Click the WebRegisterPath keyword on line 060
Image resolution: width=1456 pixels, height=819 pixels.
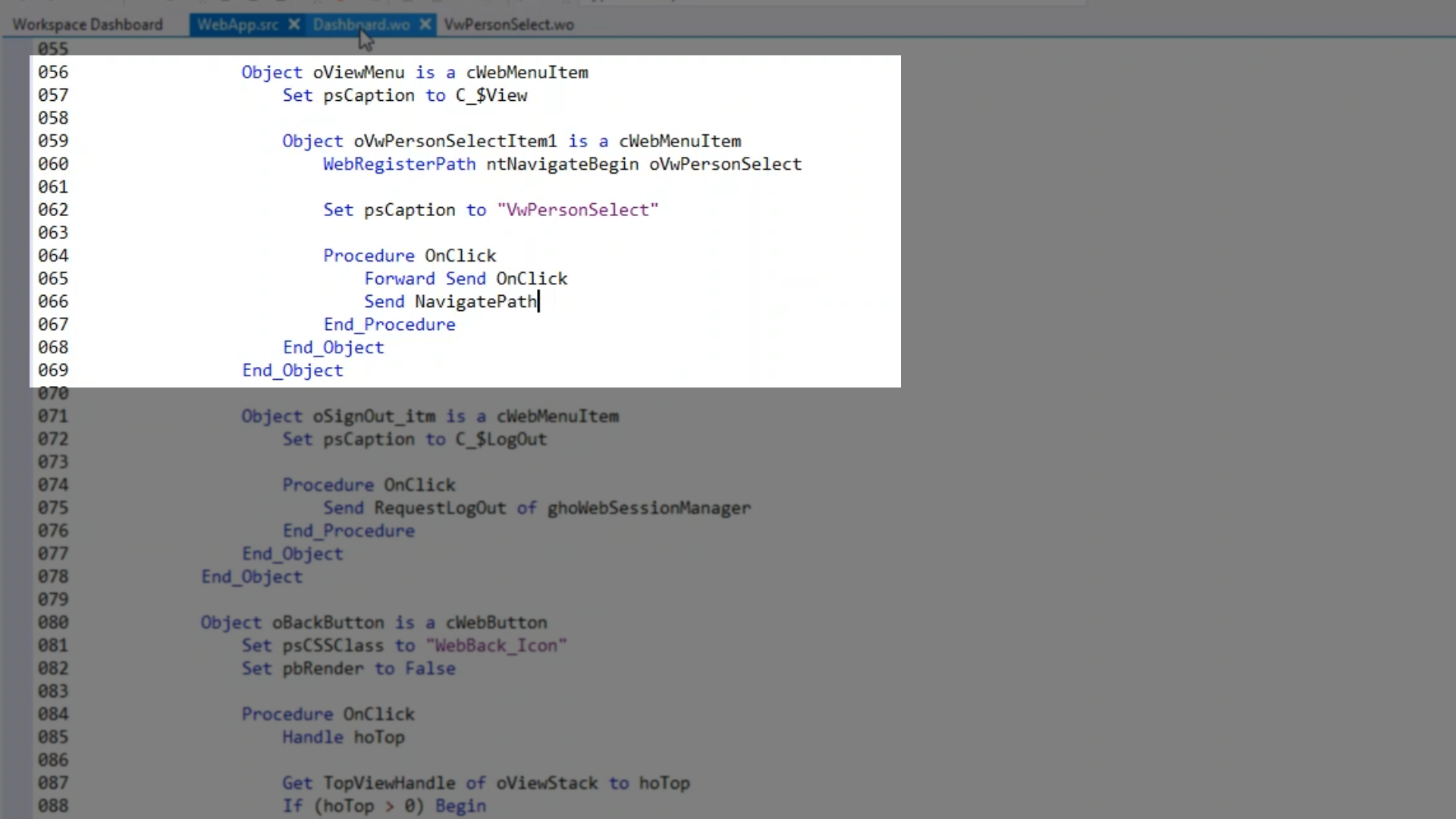point(399,164)
